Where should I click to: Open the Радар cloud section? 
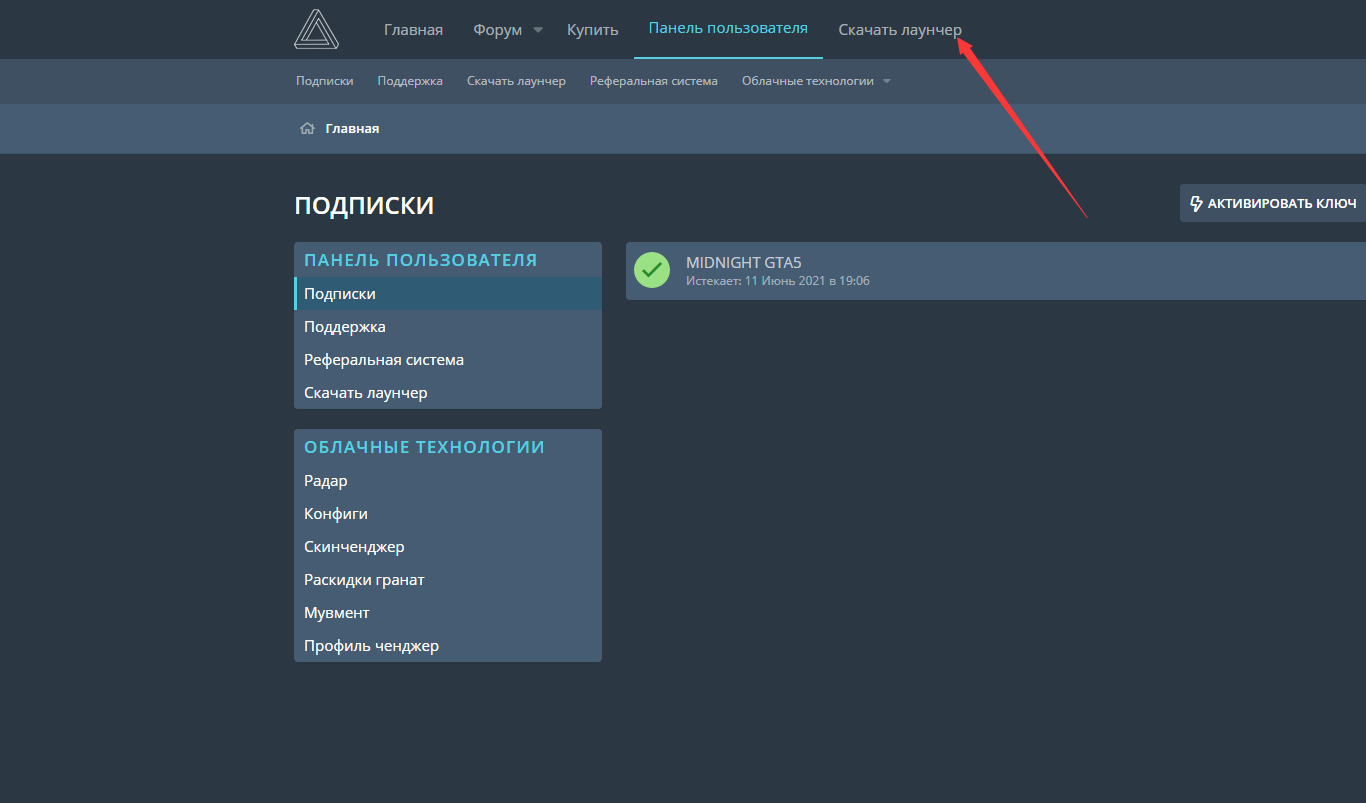(x=448, y=481)
